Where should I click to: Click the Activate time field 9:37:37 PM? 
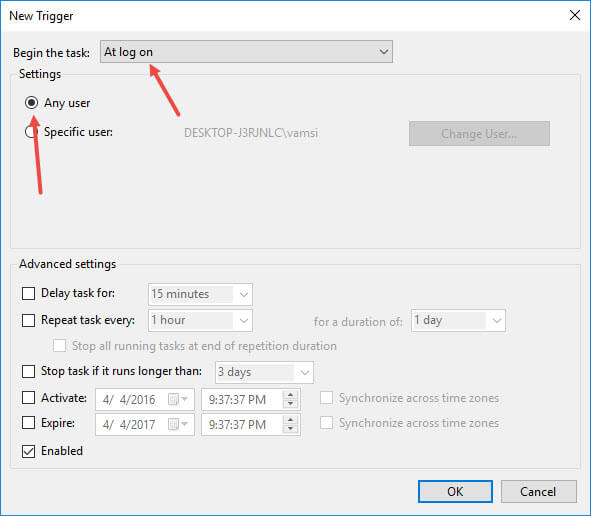pos(242,399)
